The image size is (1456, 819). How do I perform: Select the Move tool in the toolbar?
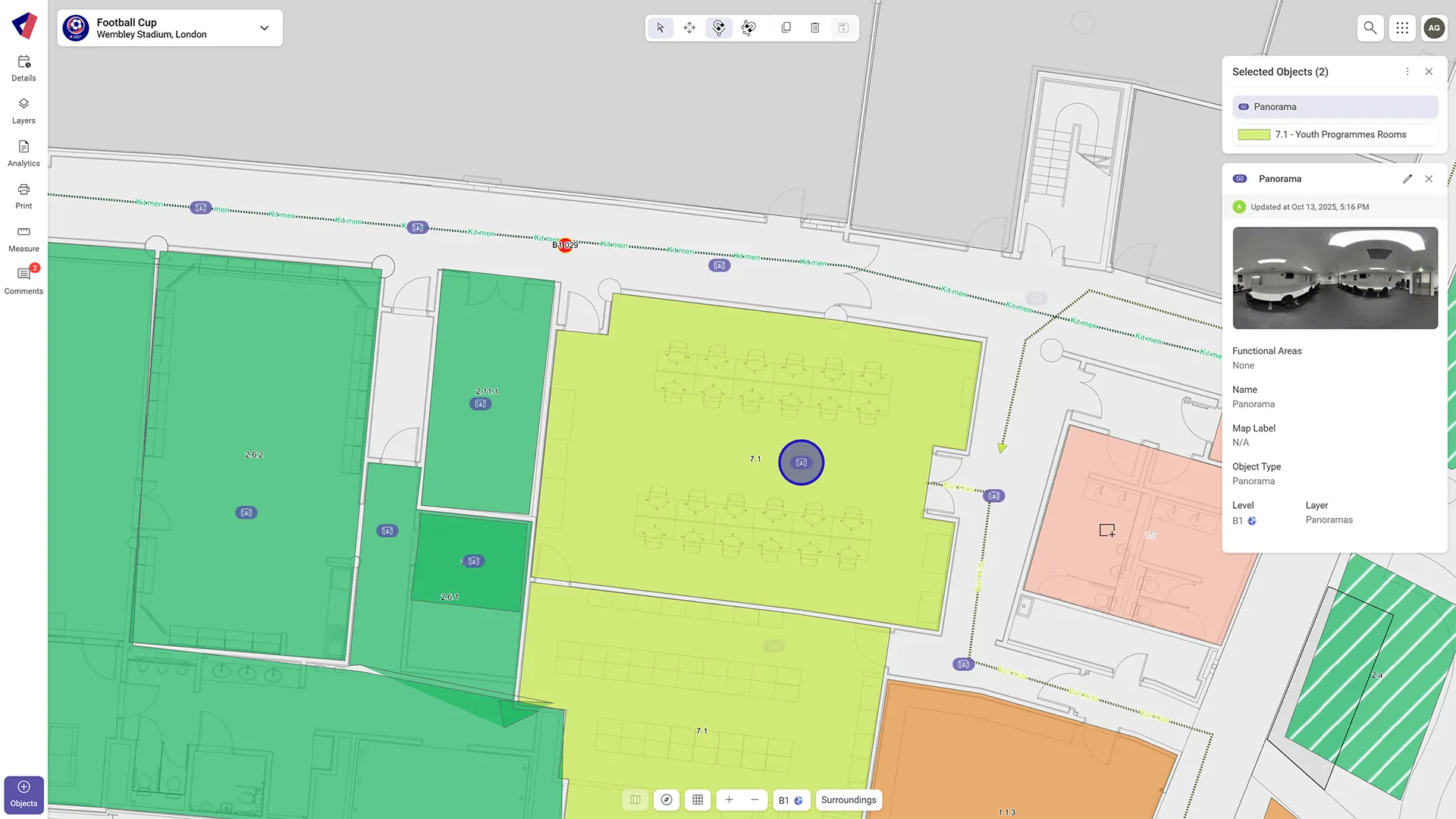click(x=689, y=27)
